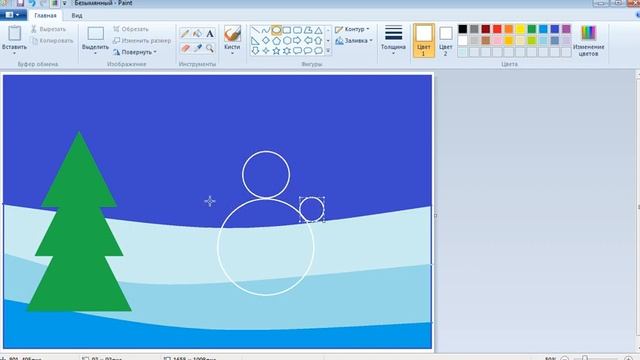Activate Цвет 2 background color slot
This screenshot has height=360, width=640.
(x=446, y=40)
